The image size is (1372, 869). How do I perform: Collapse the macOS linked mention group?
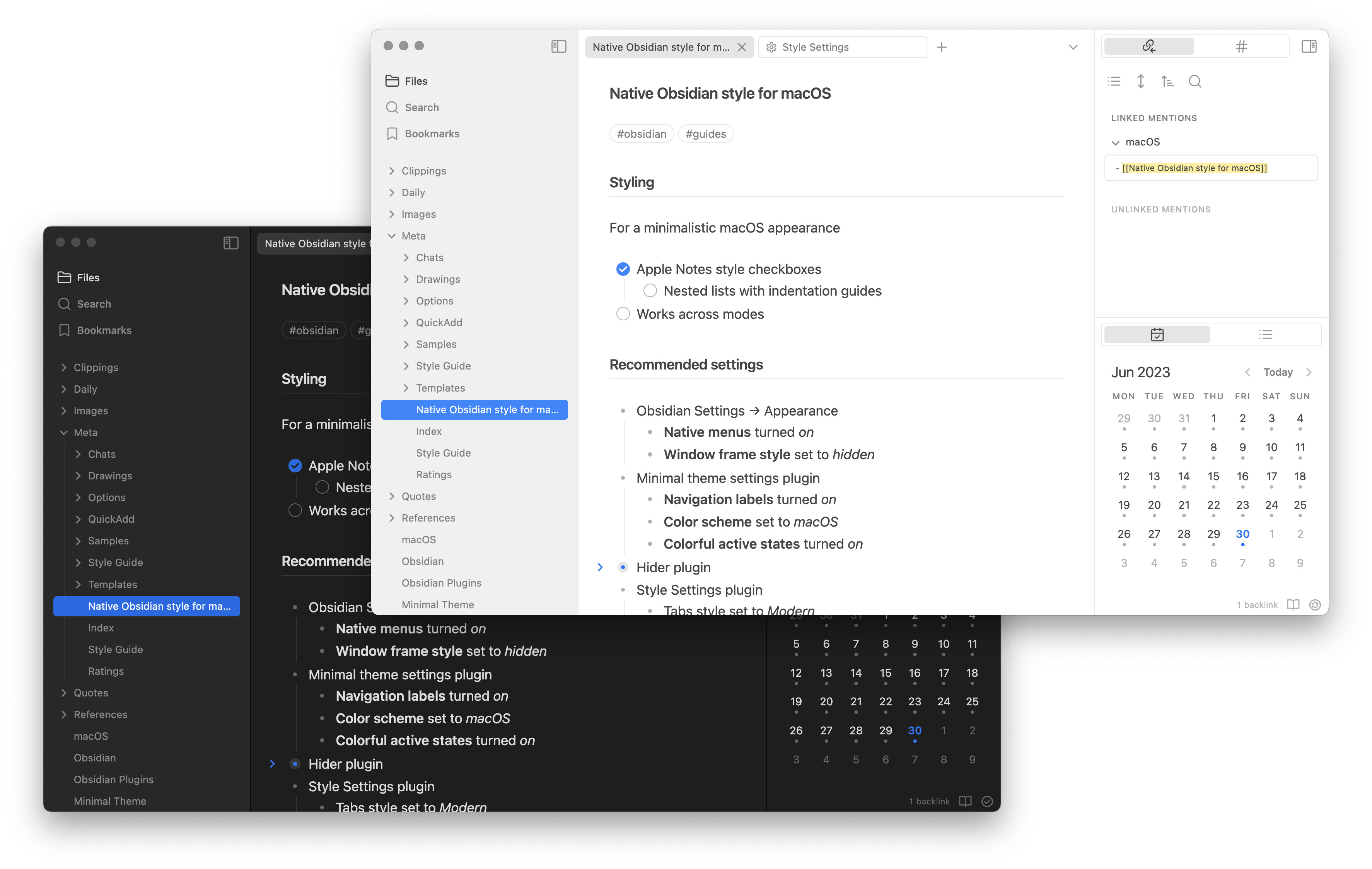1116,142
